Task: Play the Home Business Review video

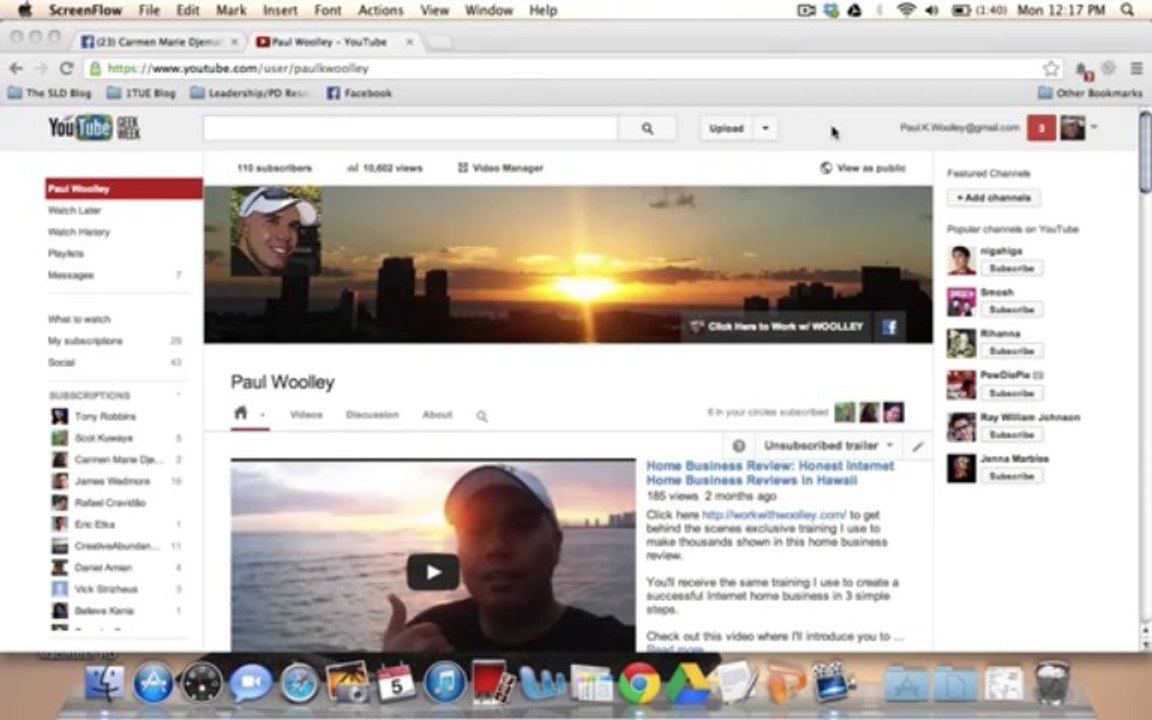Action: (433, 572)
